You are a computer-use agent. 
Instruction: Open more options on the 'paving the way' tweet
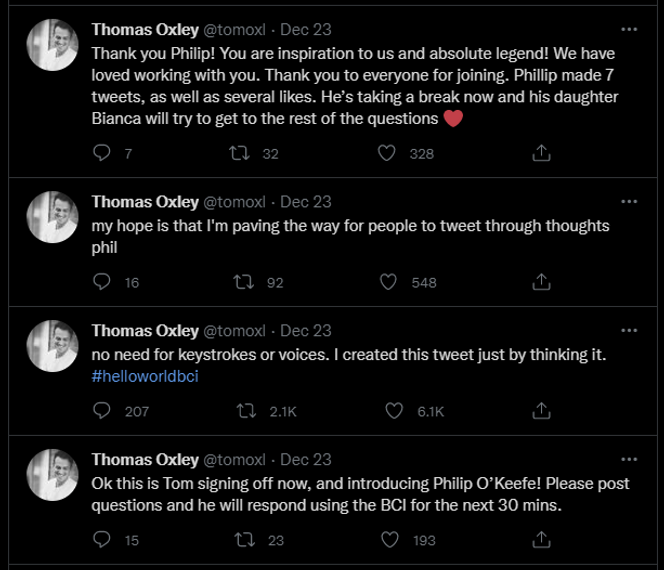[x=628, y=200]
